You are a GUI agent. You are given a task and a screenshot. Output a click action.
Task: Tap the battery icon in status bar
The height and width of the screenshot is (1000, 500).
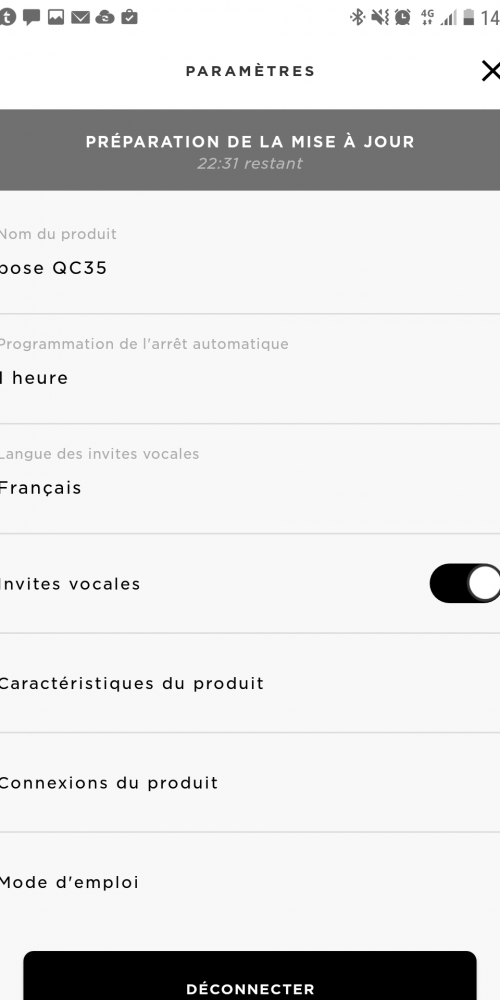(x=469, y=17)
